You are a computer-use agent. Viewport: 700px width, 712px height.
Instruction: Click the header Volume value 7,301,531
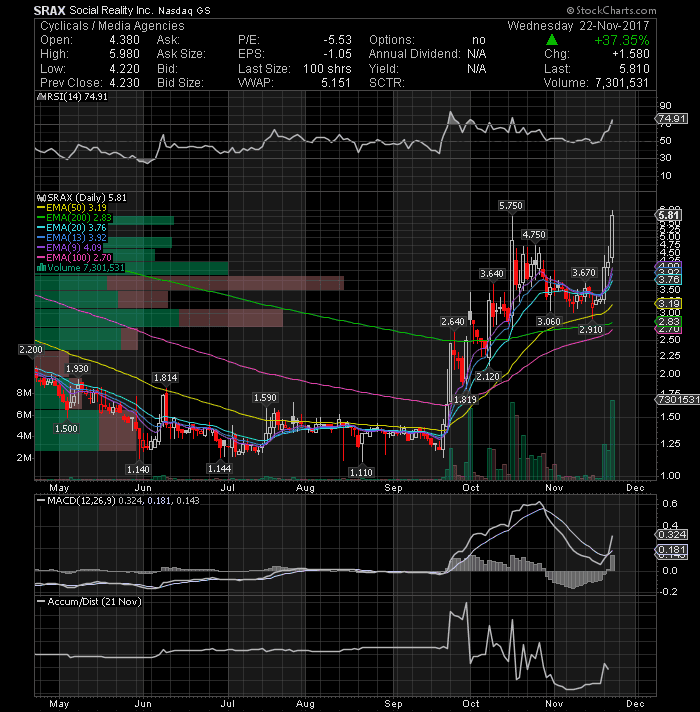pyautogui.click(x=622, y=83)
